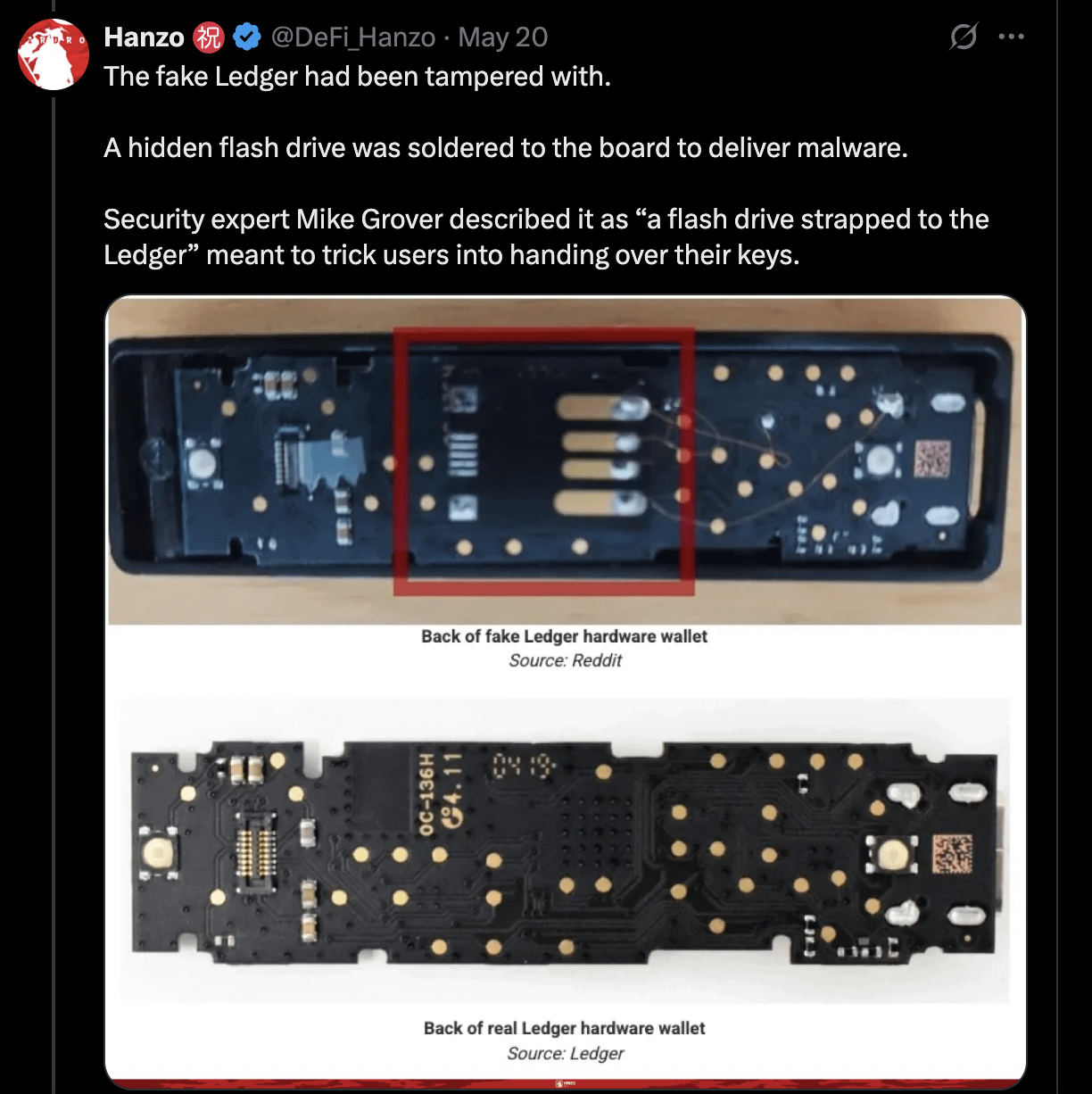This screenshot has height=1094, width=1092.
Task: Click the "Source: Ledger" caption
Action: pos(565,1053)
